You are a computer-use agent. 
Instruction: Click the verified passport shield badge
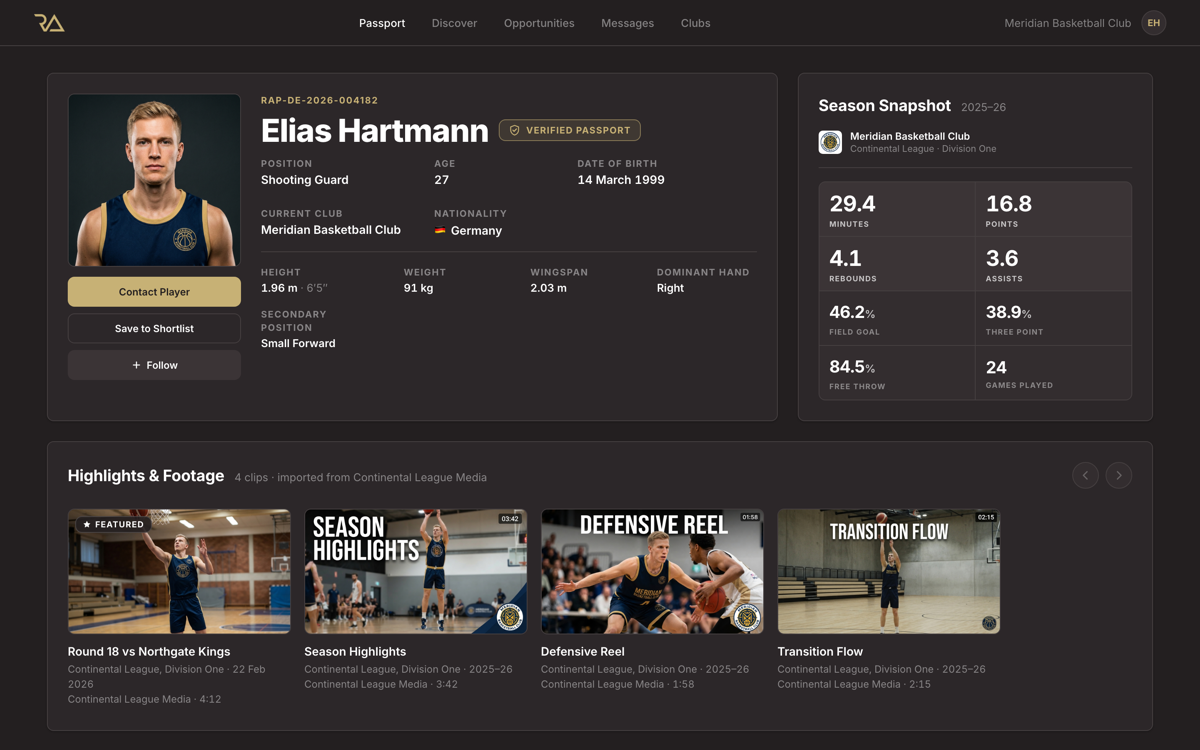[x=570, y=130]
